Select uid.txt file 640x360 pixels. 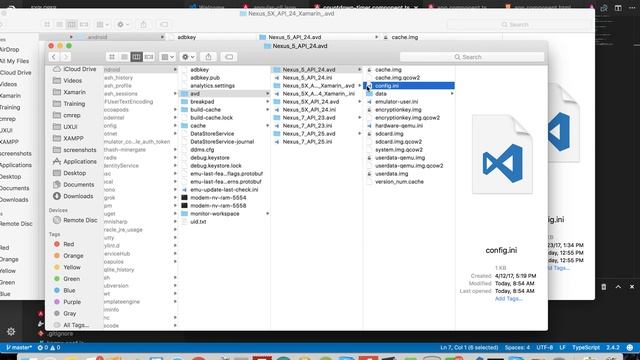pos(198,222)
